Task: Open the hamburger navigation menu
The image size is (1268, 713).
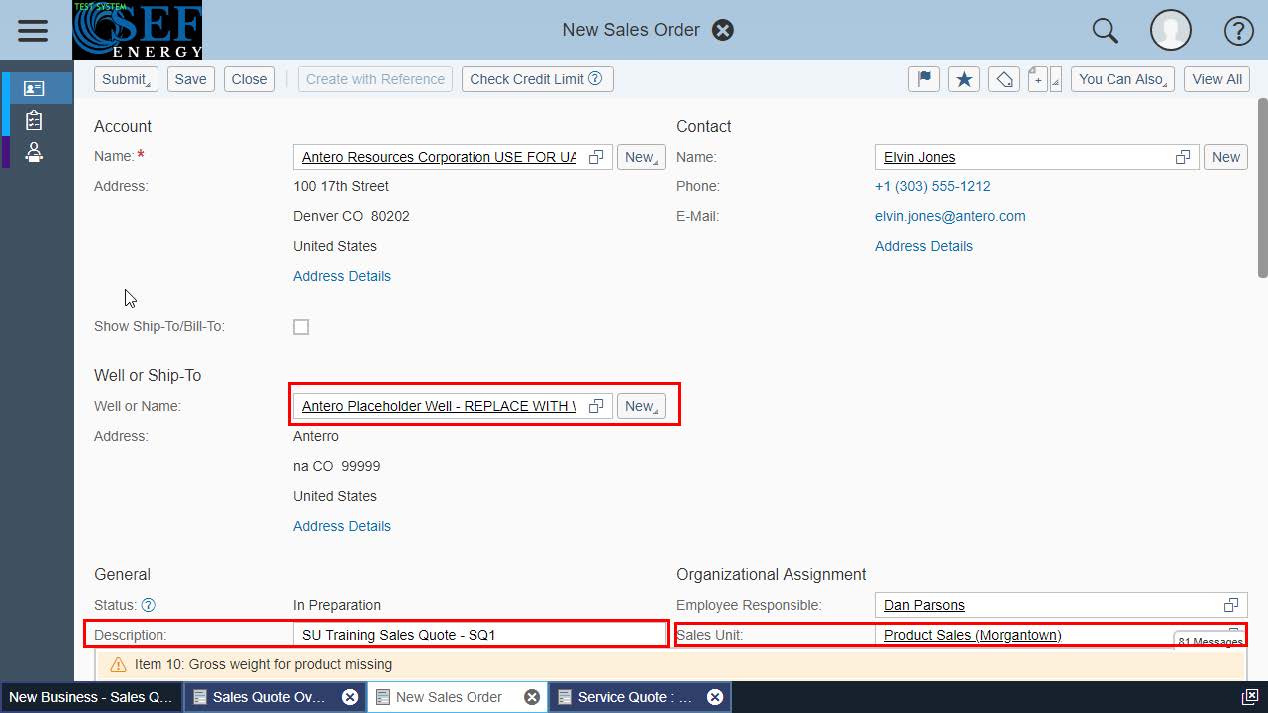Action: coord(33,30)
